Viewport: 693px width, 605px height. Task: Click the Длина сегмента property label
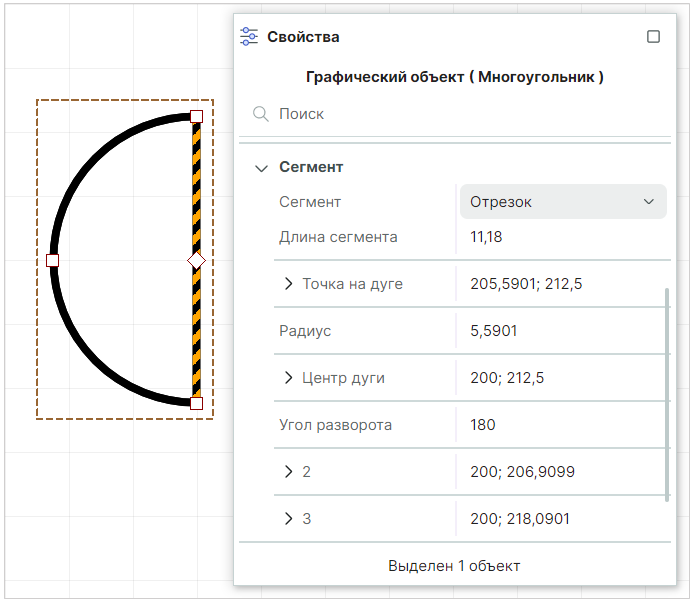(x=338, y=237)
